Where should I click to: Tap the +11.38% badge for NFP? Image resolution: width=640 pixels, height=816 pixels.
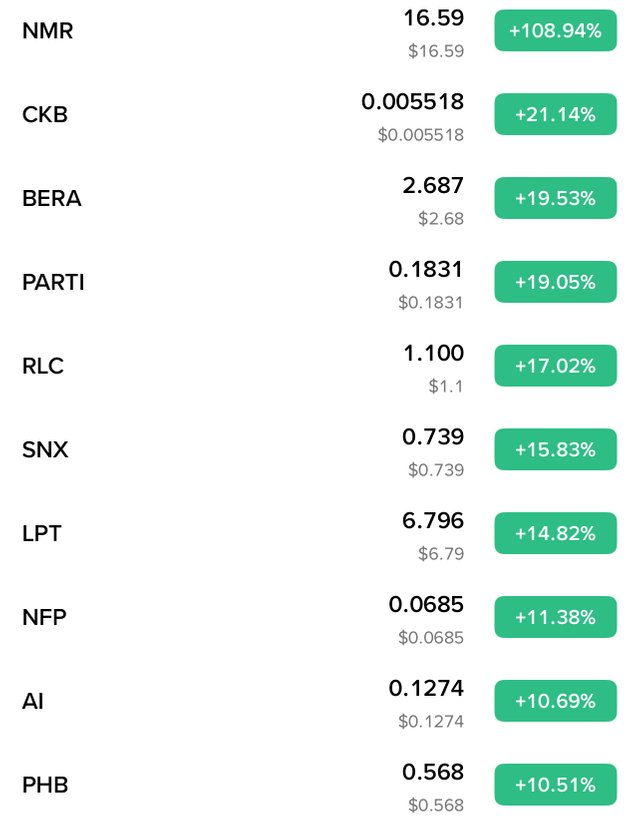coord(555,617)
